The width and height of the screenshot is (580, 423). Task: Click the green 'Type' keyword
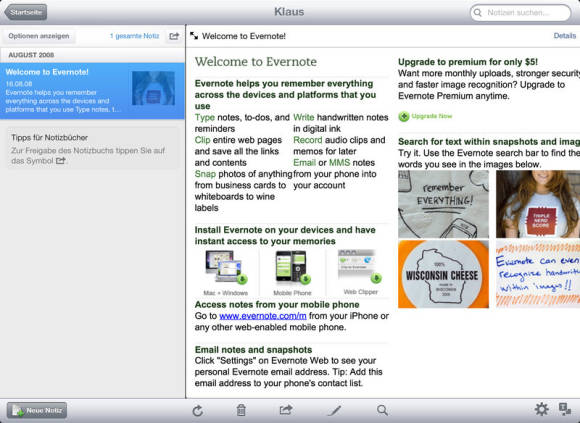tap(205, 117)
